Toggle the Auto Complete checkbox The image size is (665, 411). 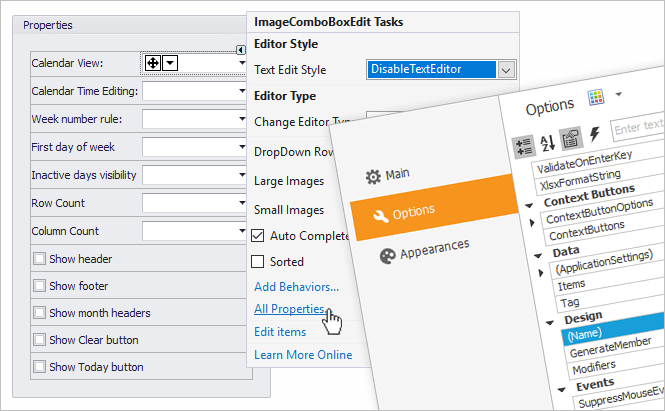click(259, 236)
